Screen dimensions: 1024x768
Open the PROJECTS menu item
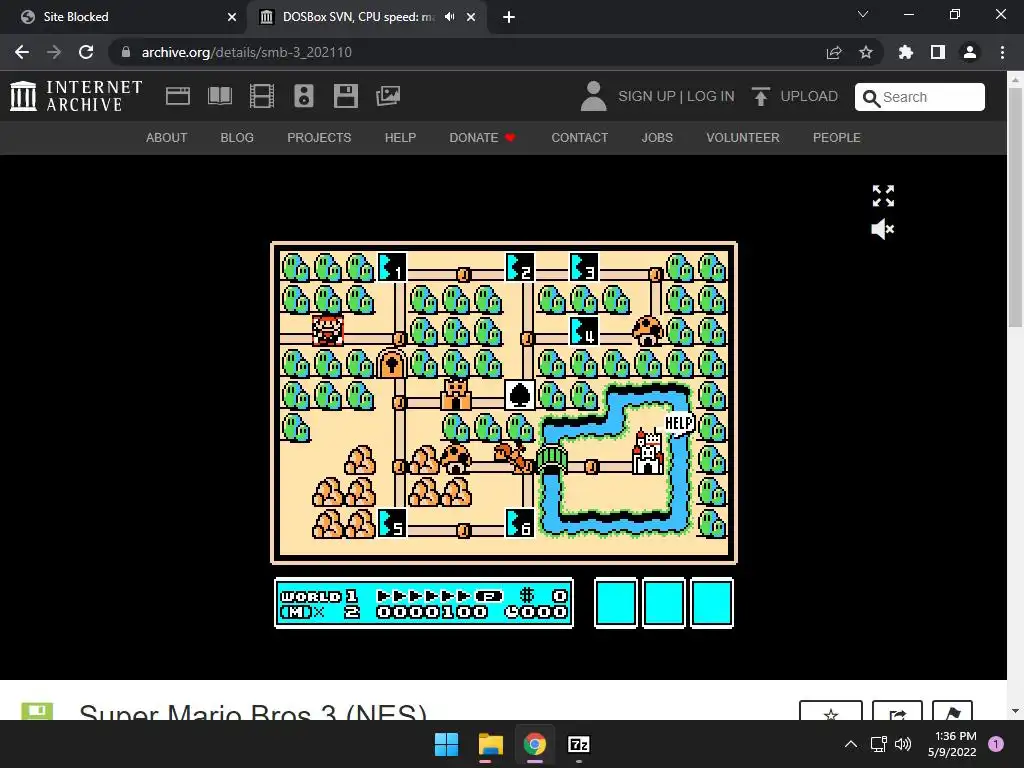(x=319, y=138)
